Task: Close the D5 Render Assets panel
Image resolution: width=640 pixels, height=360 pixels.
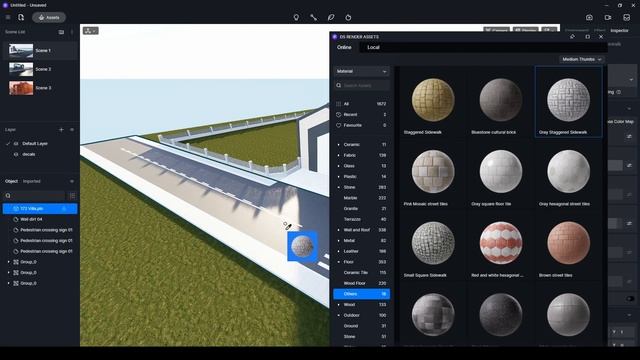Action: 601,37
